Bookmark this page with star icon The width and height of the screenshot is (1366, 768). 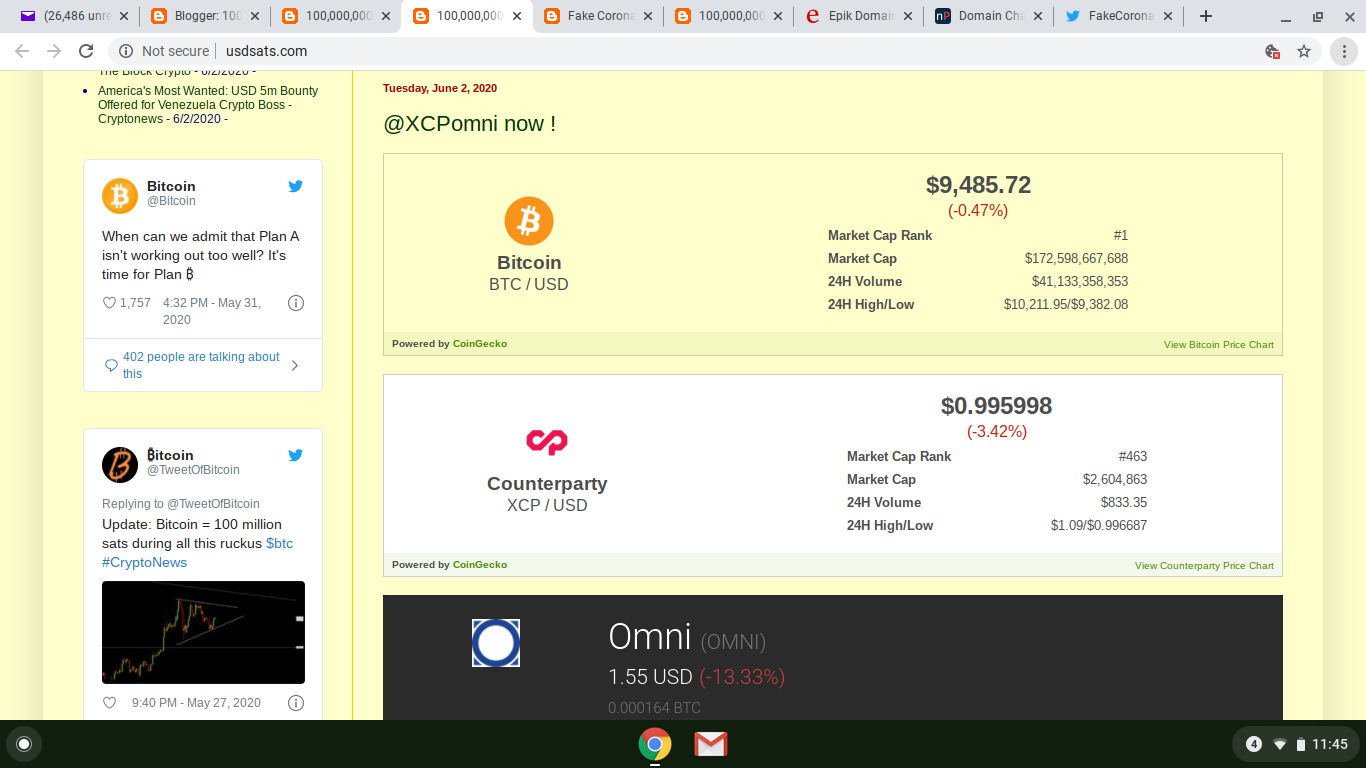pos(1304,51)
